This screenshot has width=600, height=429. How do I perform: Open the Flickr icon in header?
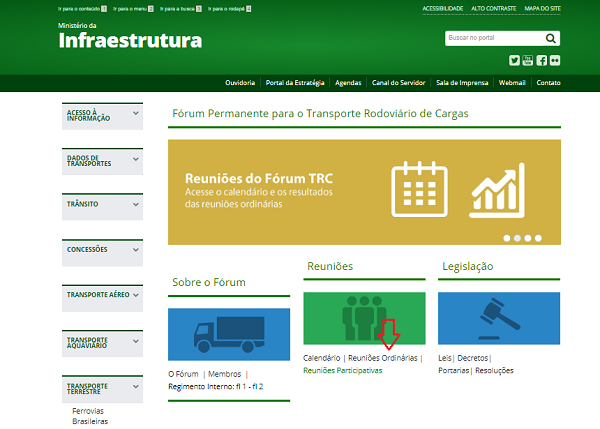[554, 60]
